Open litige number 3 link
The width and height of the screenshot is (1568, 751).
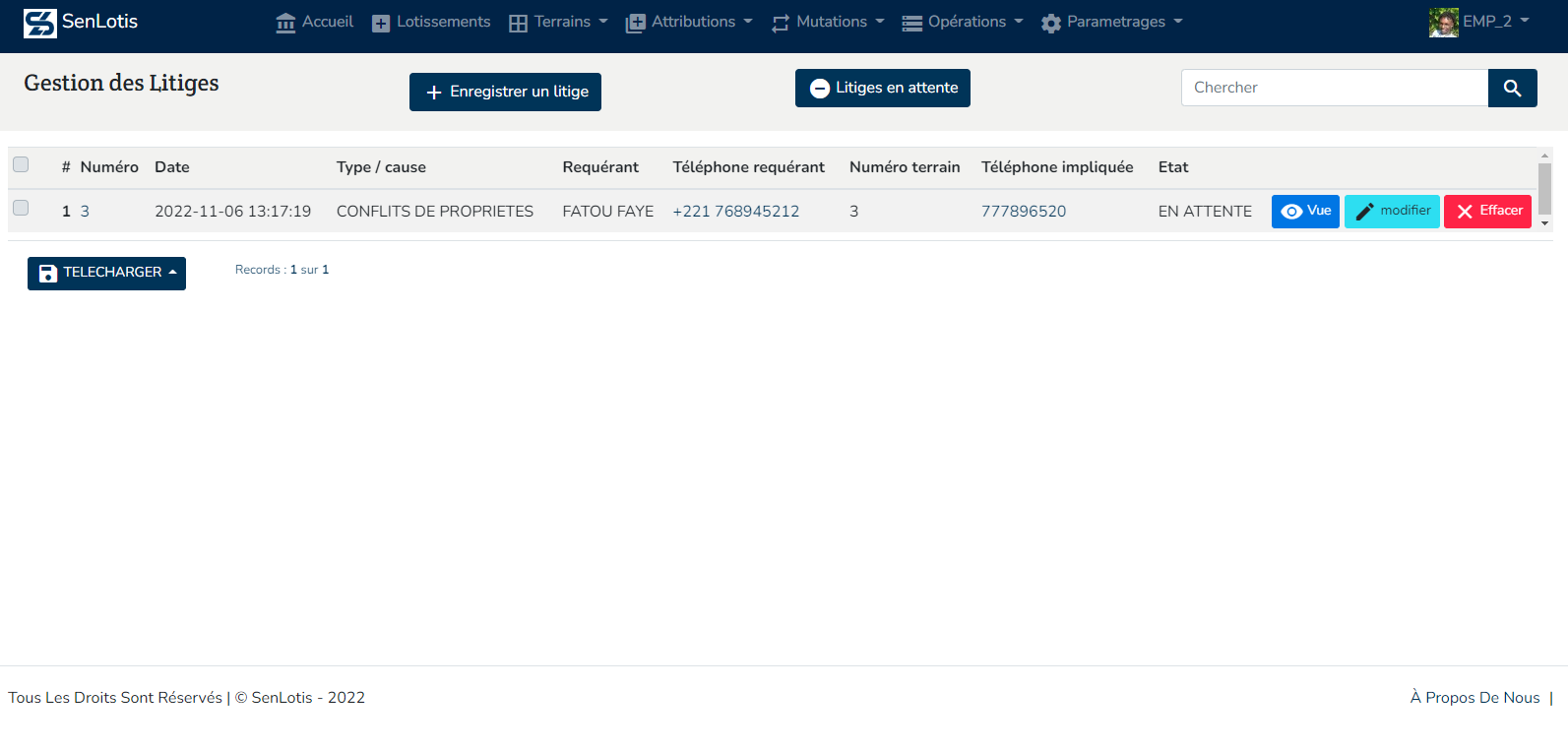(85, 212)
